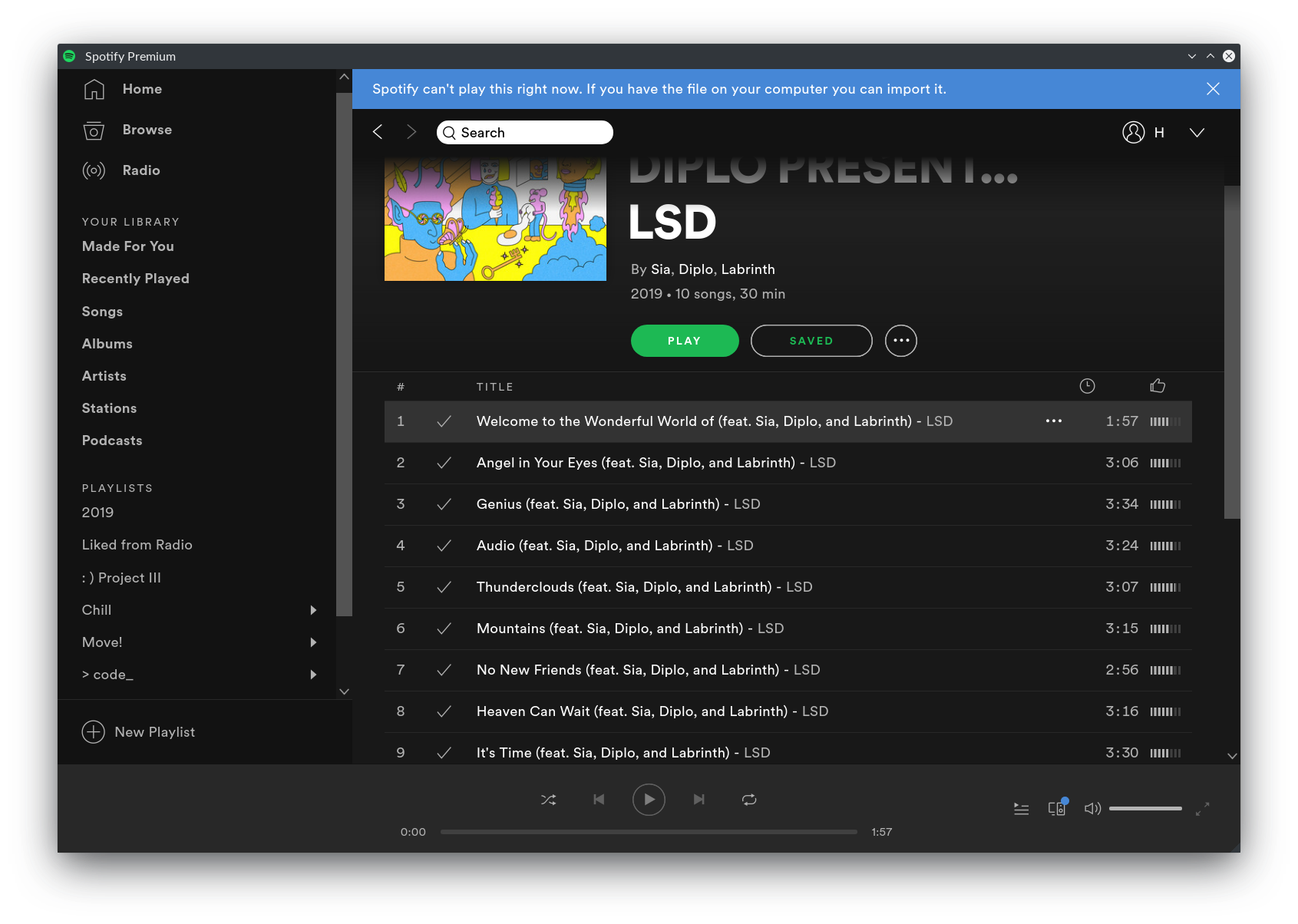Mute with the speaker icon

[1092, 808]
